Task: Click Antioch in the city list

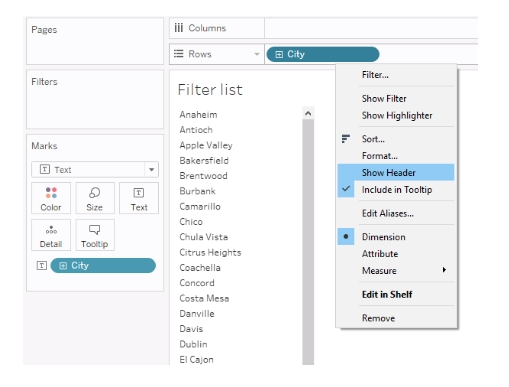Action: [196, 130]
